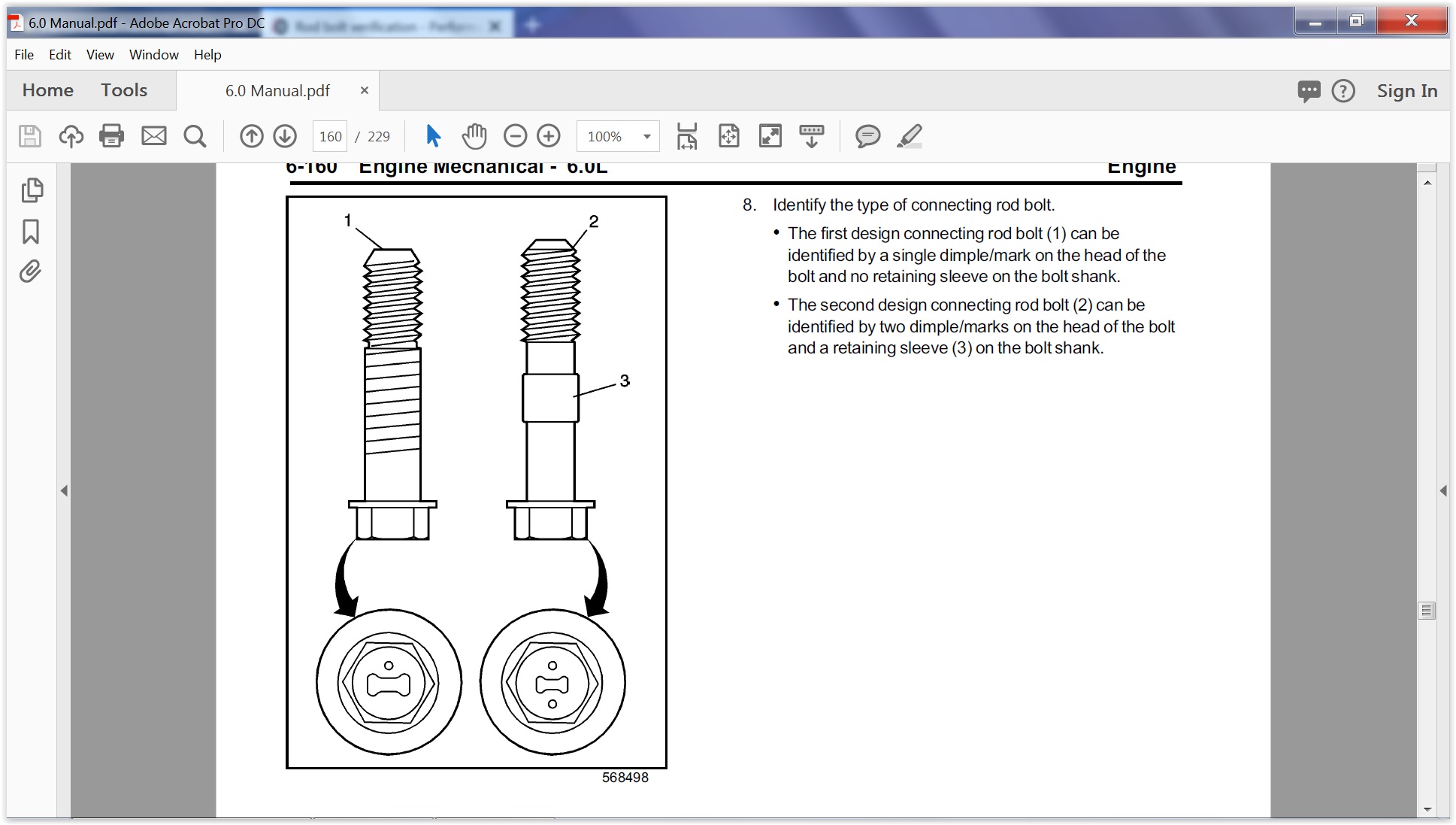This screenshot has width=1456, height=825.
Task: Click the Send file by email envelope icon
Action: [154, 136]
